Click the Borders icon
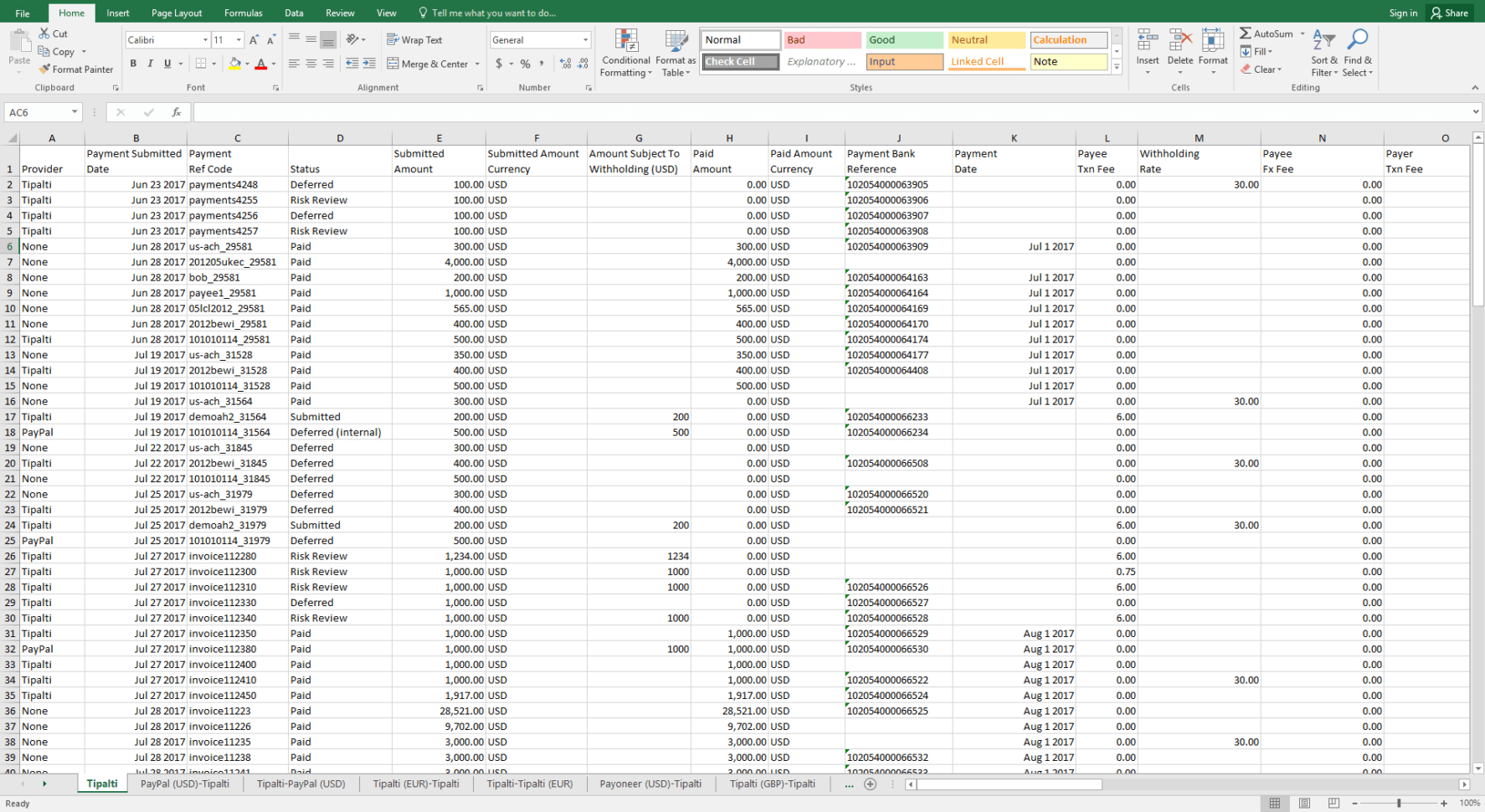 [201, 64]
